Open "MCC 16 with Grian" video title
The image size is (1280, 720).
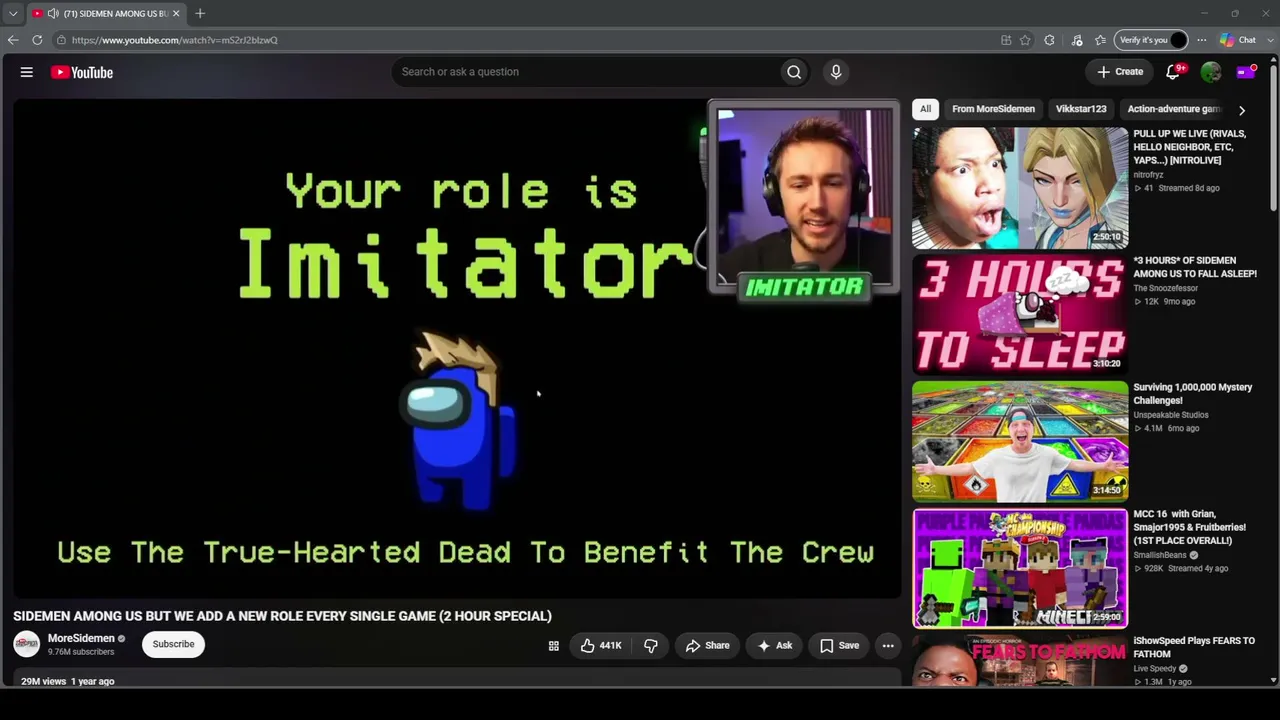[x=1190, y=527]
